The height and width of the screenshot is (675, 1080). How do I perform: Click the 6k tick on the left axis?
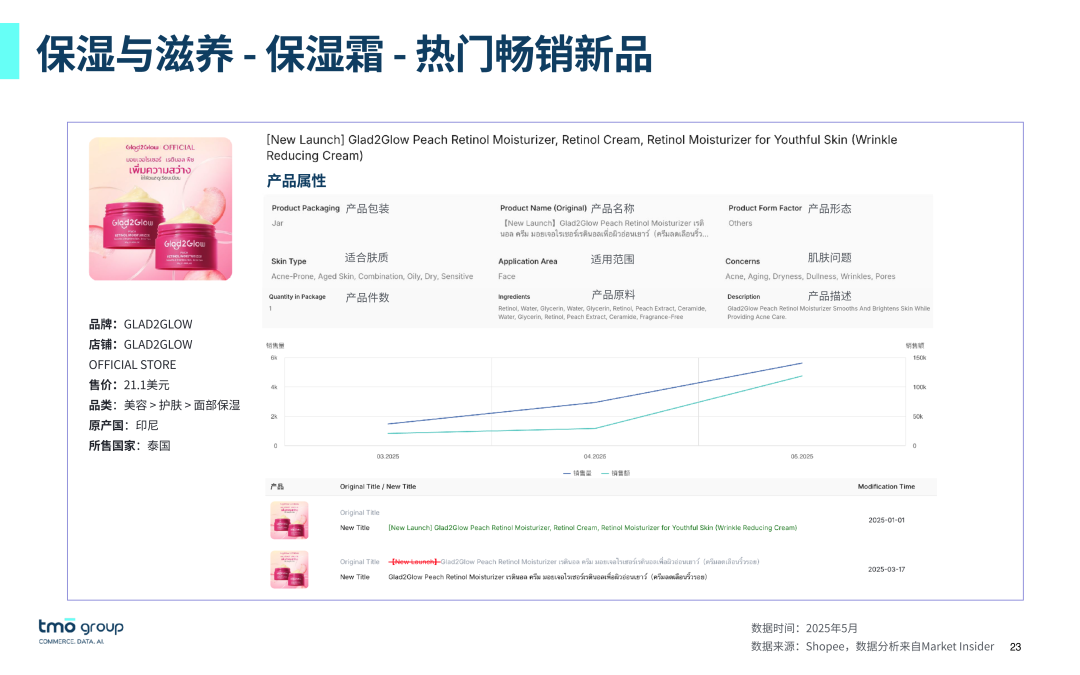tap(273, 358)
